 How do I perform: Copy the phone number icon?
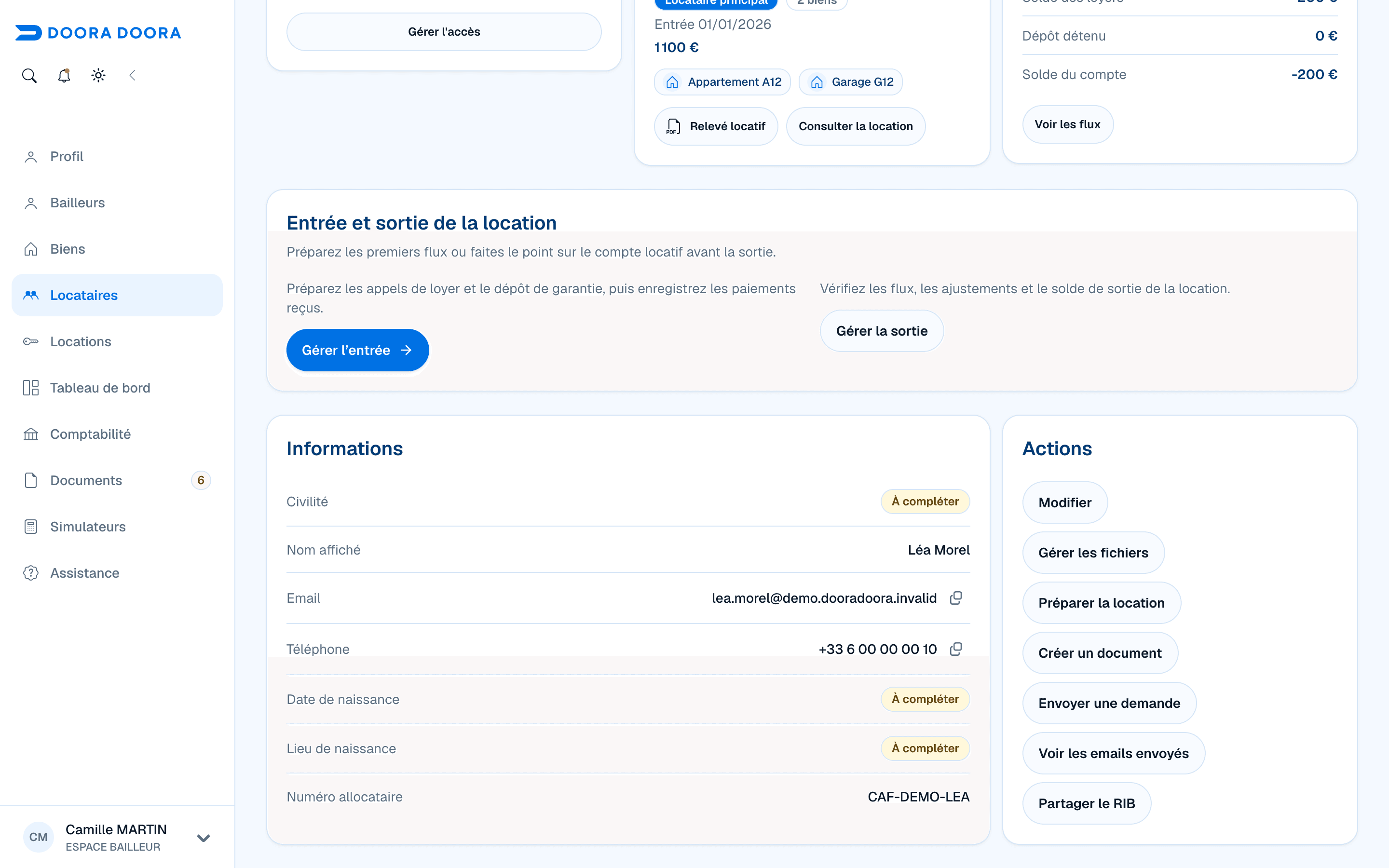[955, 649]
